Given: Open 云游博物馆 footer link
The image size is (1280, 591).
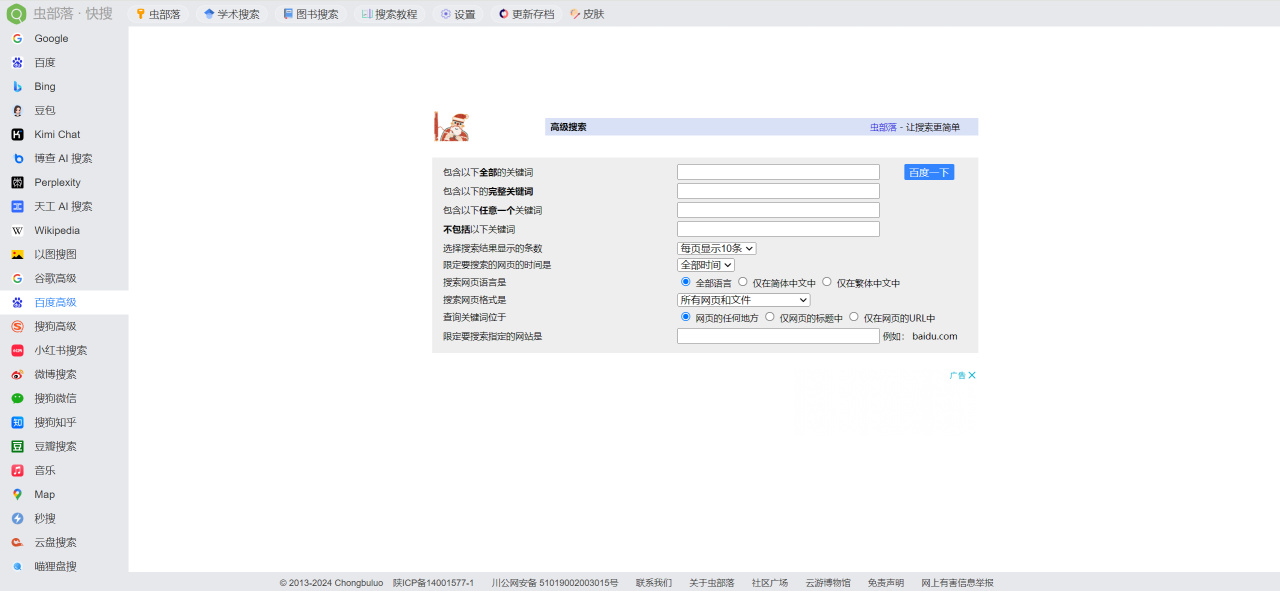Looking at the screenshot, I should (x=828, y=583).
